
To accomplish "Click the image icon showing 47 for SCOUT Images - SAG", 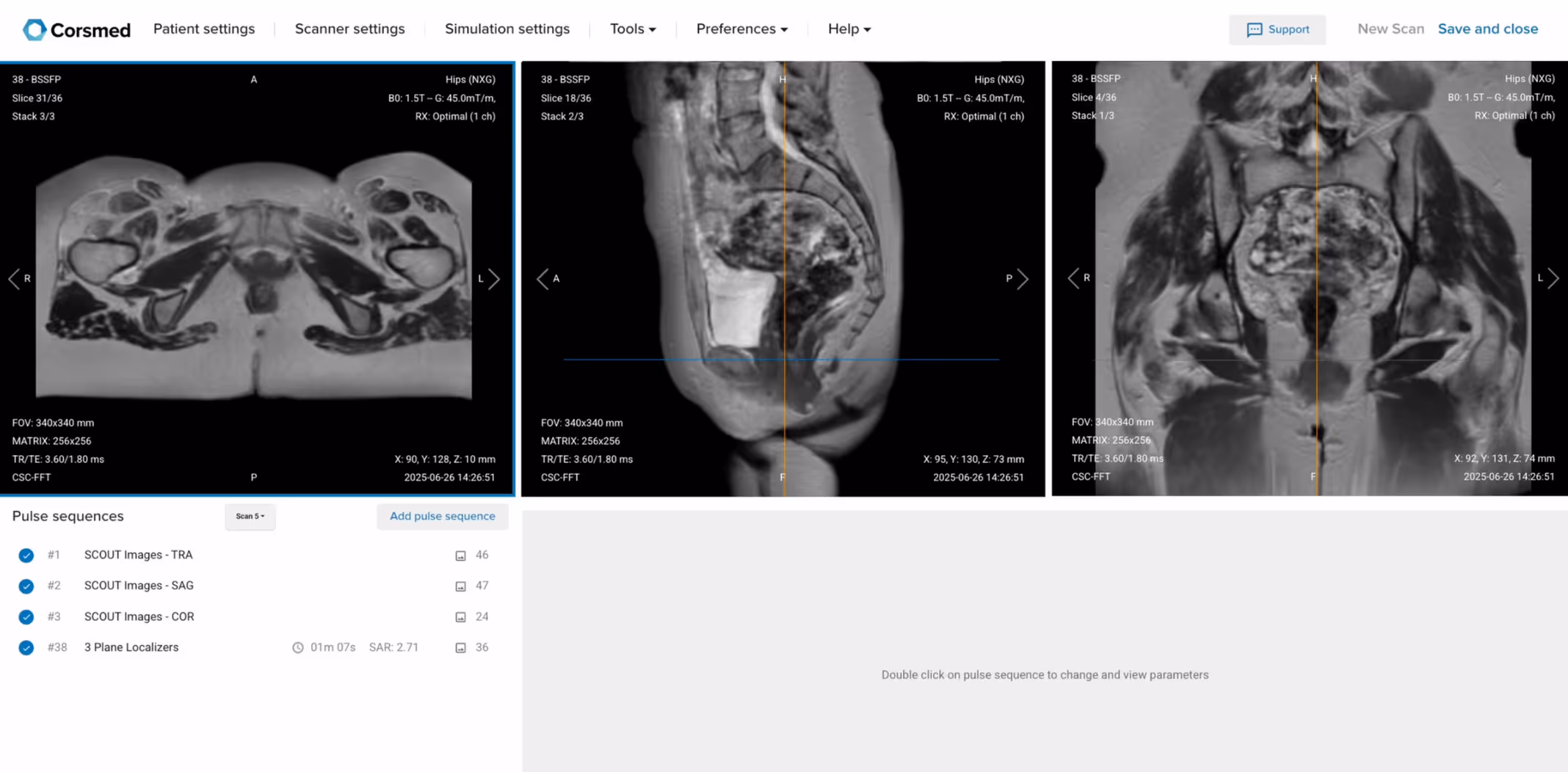I will tap(460, 586).
